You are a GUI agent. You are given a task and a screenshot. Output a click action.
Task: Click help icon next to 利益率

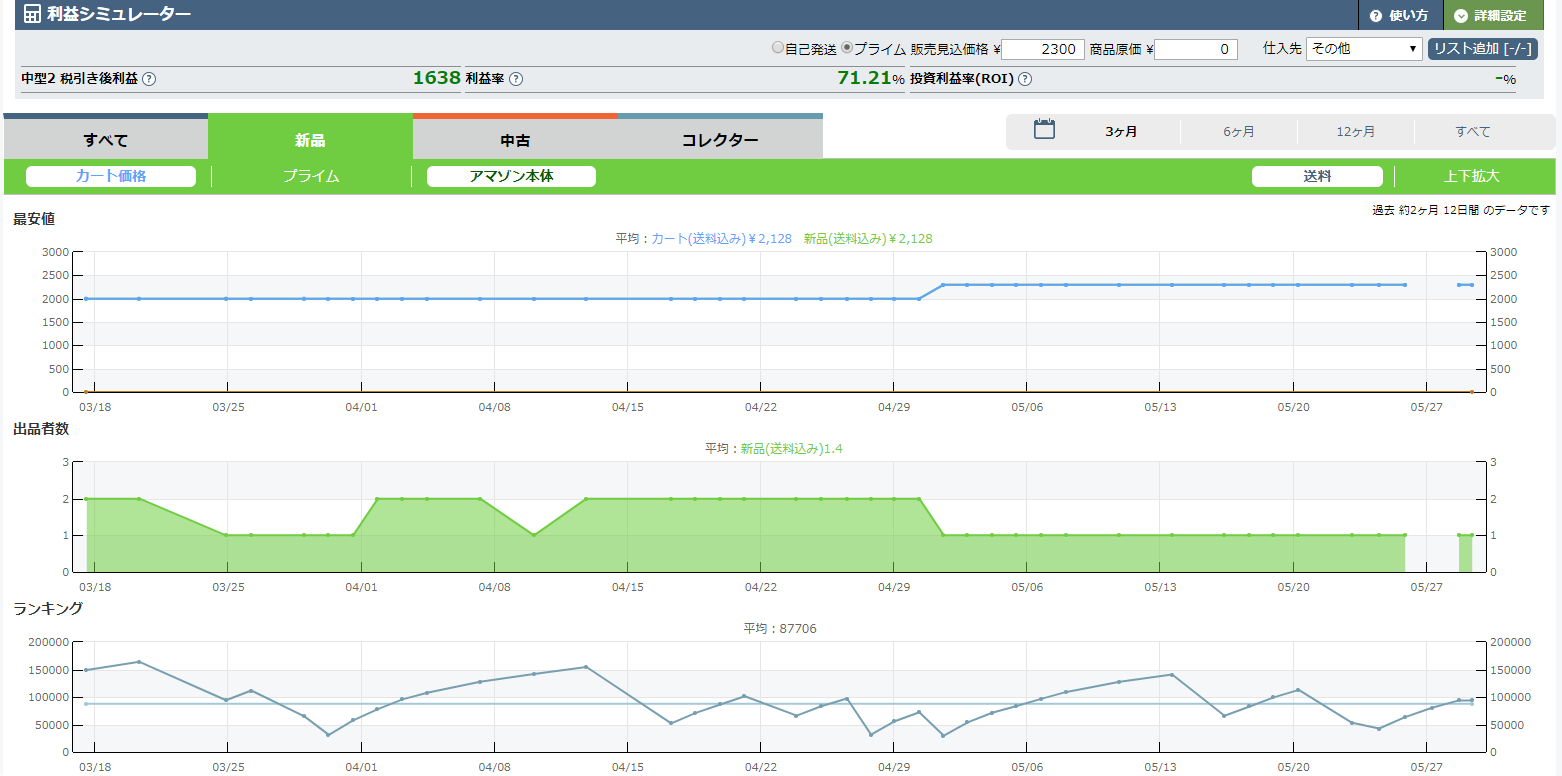pyautogui.click(x=516, y=79)
